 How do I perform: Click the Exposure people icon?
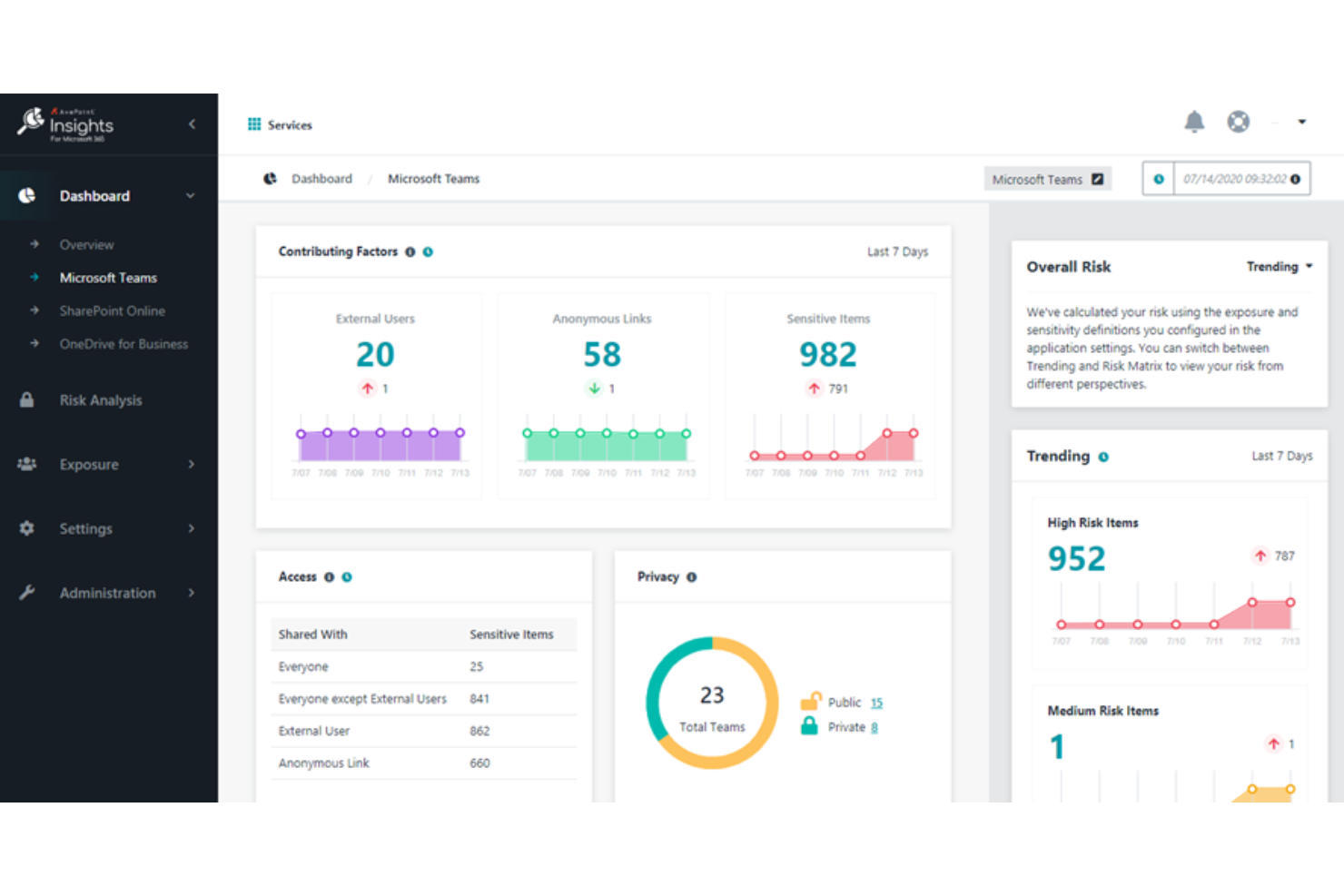coord(27,464)
